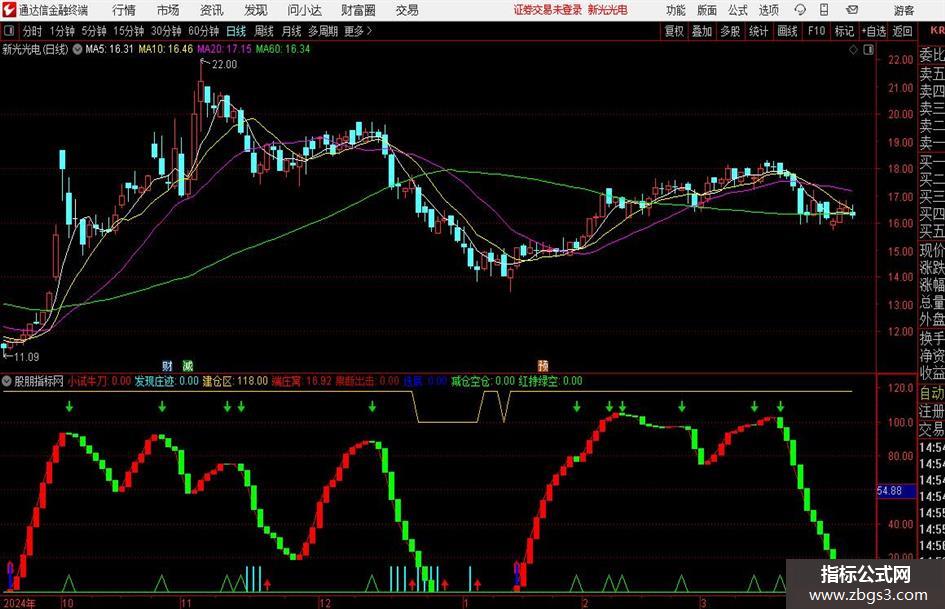Click the 建仓区: 118.00 indicator value
This screenshot has height=609, width=945.
235,381
